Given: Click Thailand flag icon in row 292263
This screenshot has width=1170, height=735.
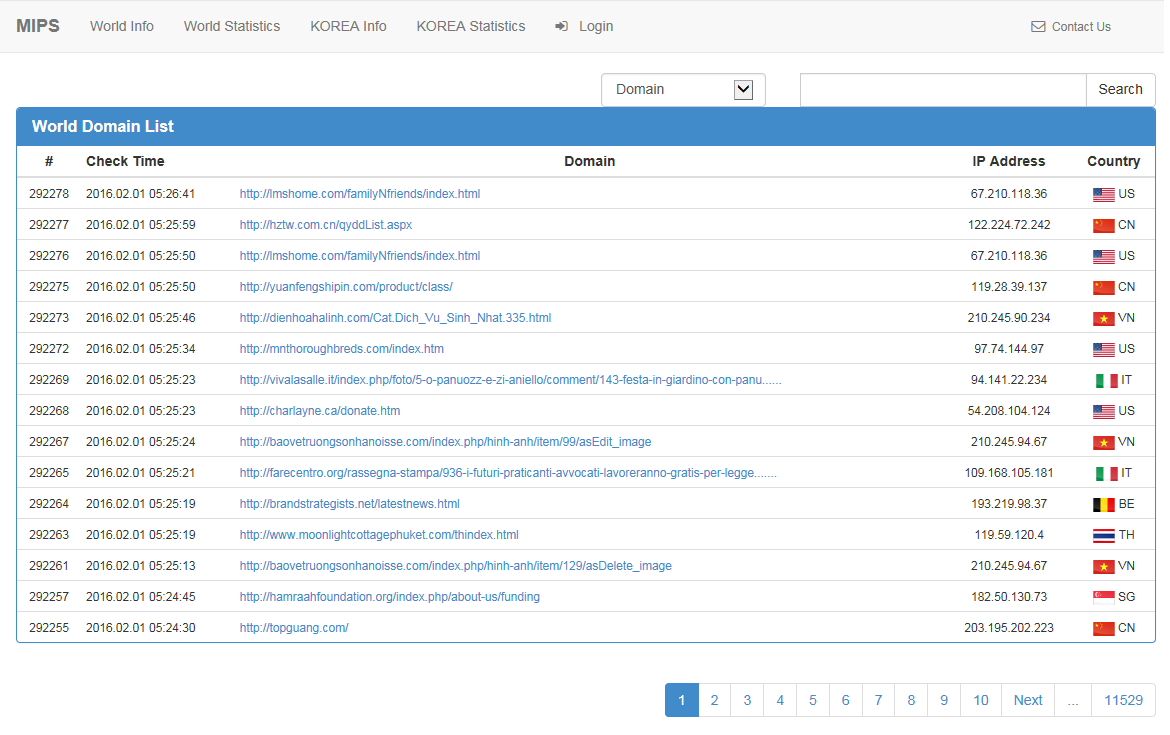Looking at the screenshot, I should pos(1104,535).
